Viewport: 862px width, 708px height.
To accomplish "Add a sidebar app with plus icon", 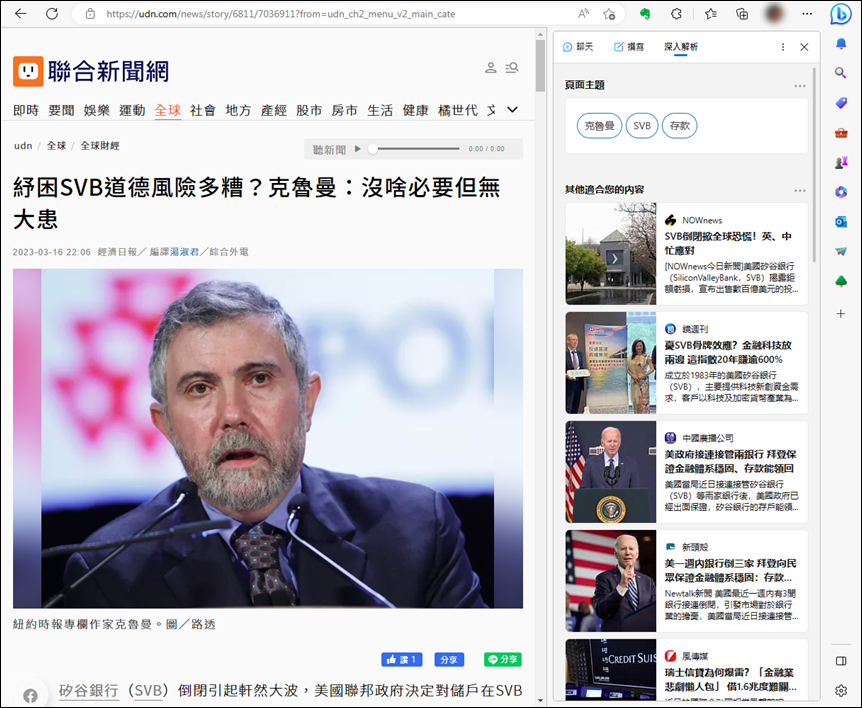I will 841,314.
